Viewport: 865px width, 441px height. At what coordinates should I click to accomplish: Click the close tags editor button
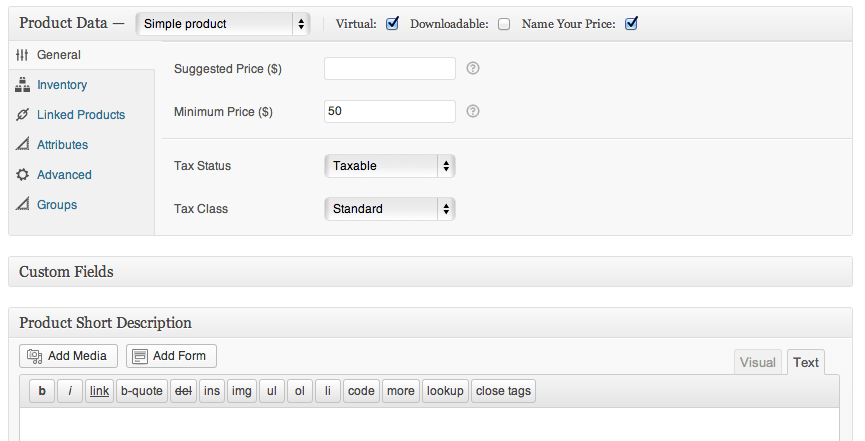coord(503,391)
